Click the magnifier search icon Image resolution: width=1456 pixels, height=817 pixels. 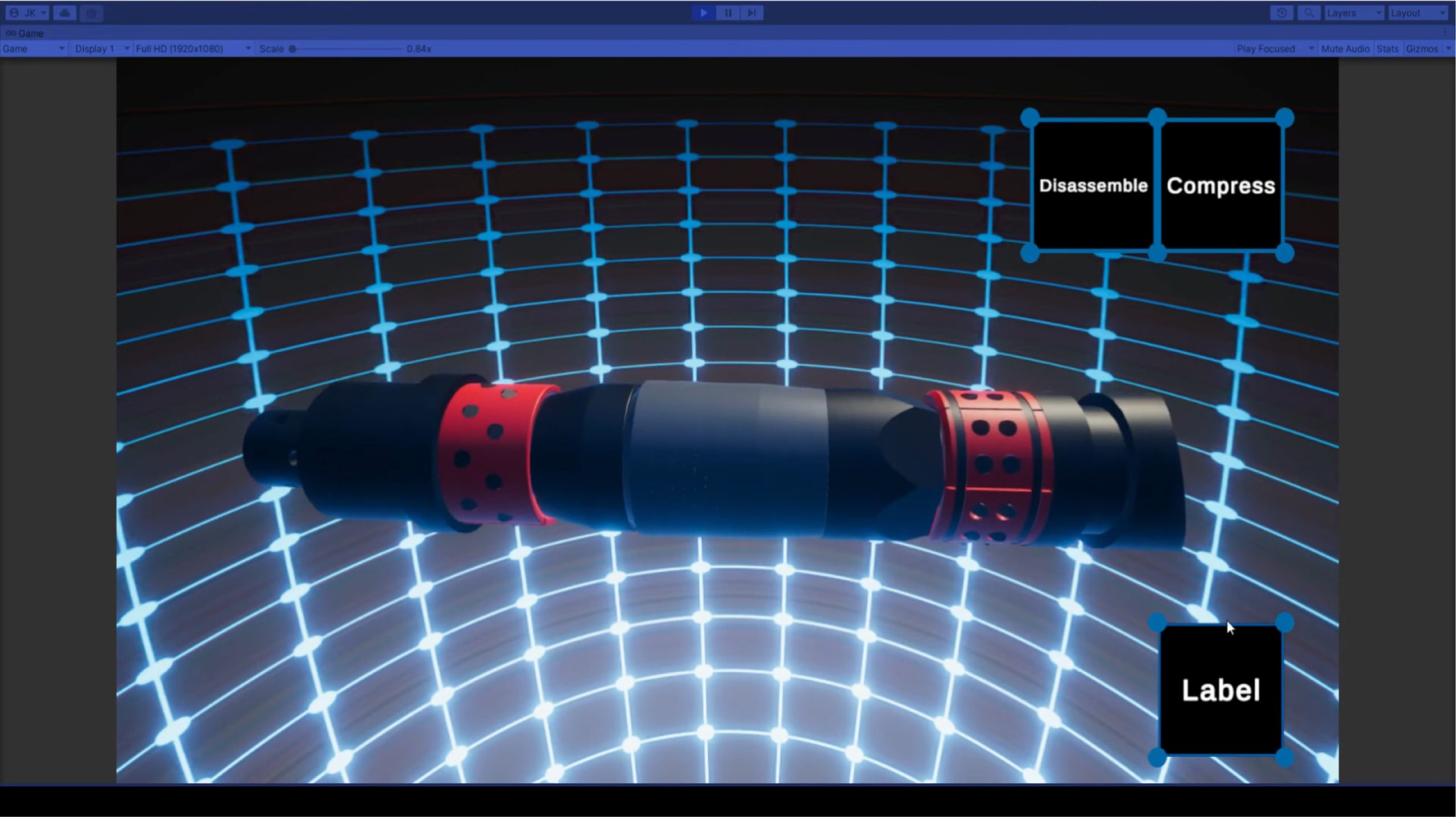[1309, 13]
